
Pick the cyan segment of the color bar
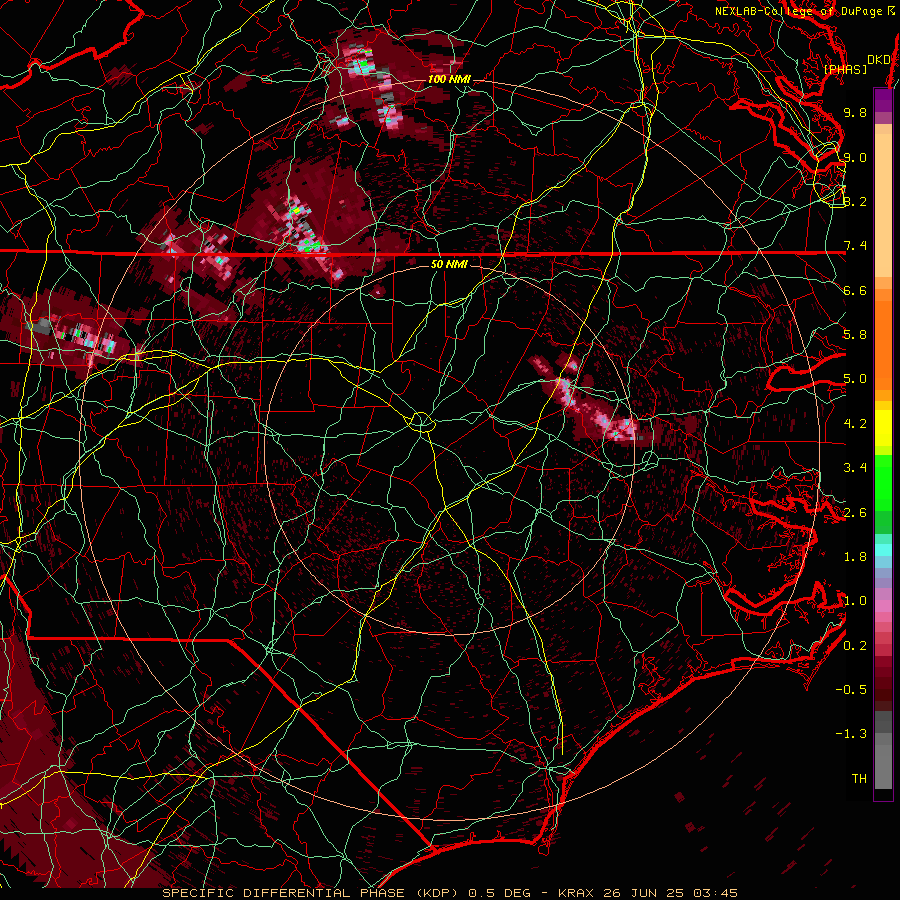point(883,550)
